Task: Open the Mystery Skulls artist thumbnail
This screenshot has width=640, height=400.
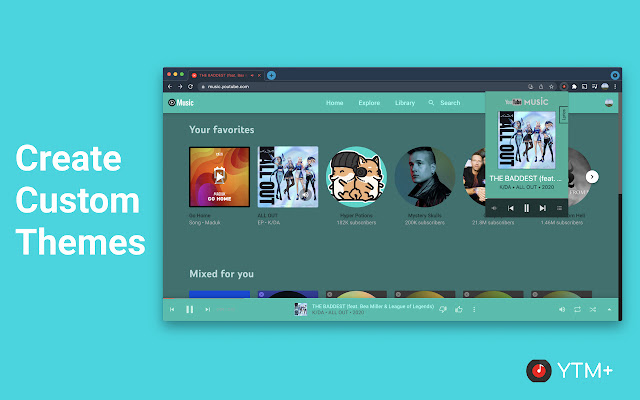Action: [x=425, y=177]
